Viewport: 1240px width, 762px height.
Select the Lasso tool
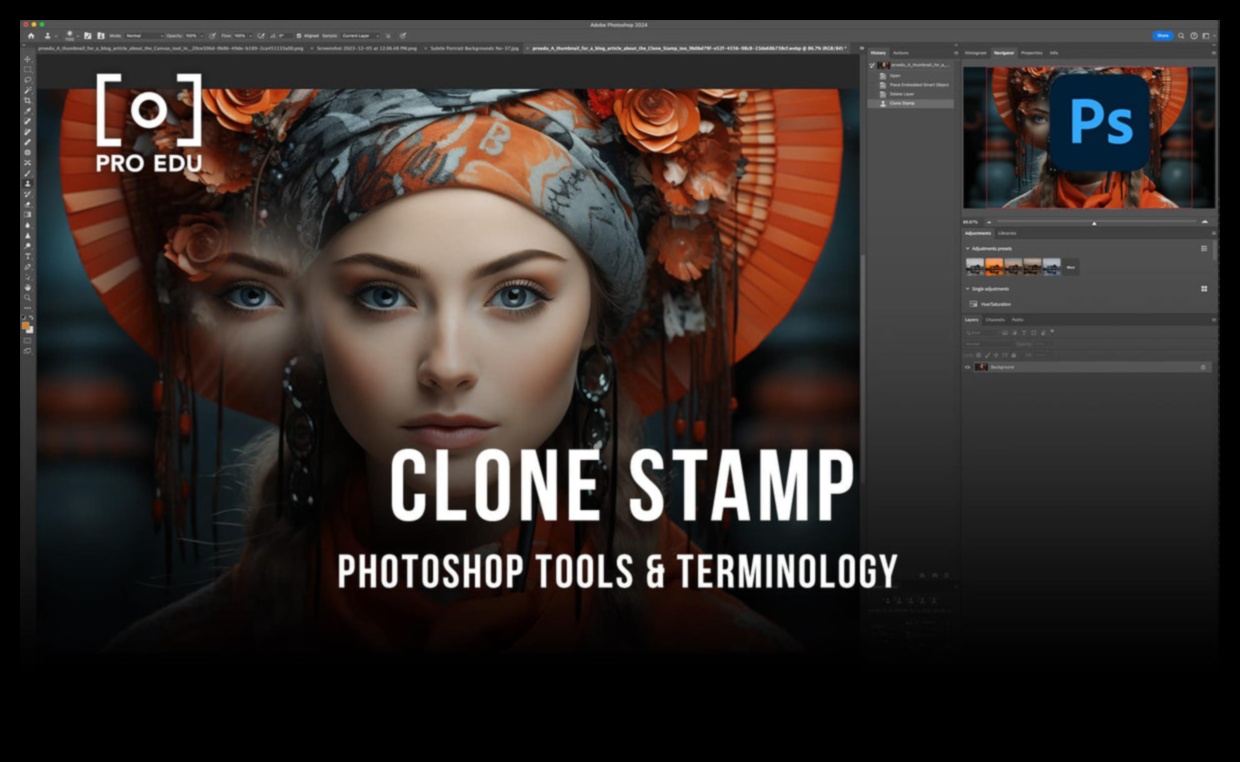(28, 80)
